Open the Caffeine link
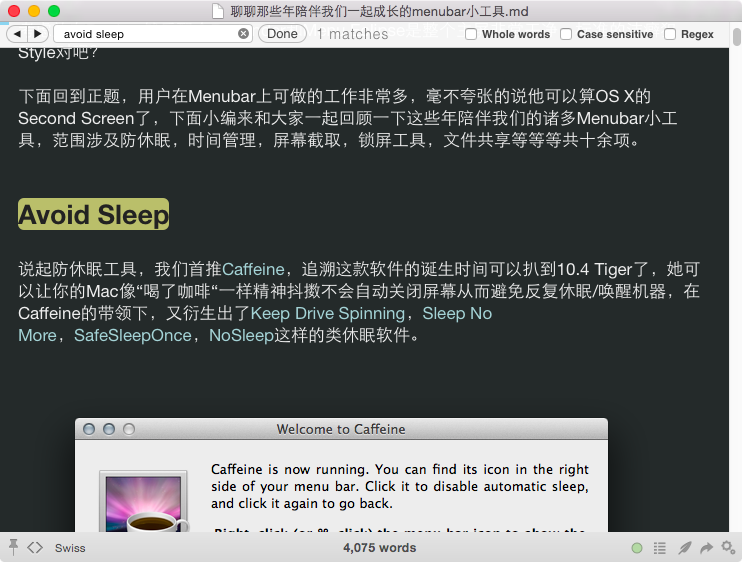 pos(253,269)
